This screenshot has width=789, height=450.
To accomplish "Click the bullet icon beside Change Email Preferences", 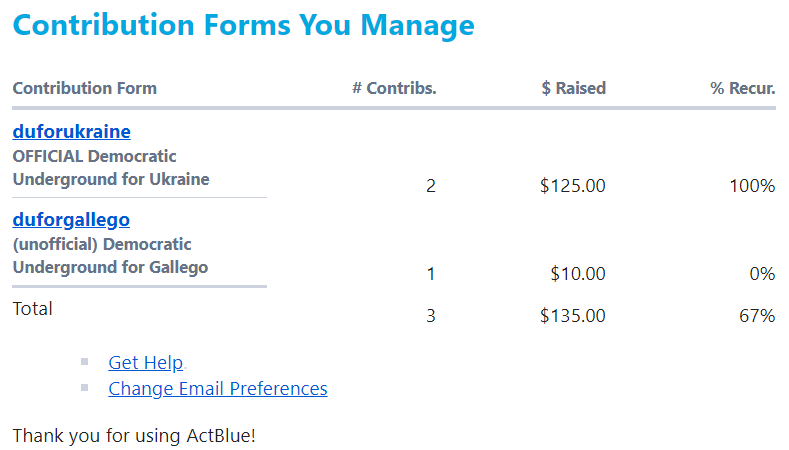I will tap(85, 387).
